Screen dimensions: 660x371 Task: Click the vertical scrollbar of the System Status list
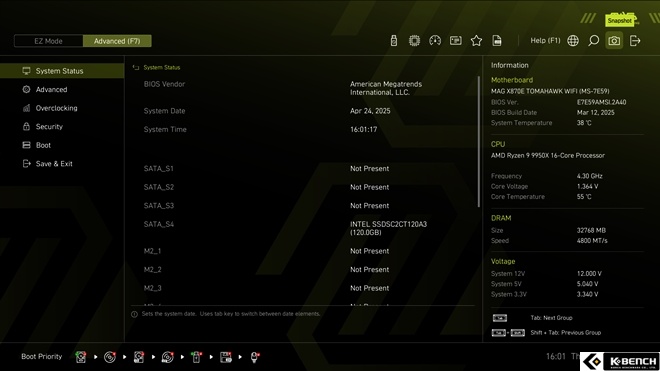(x=479, y=141)
